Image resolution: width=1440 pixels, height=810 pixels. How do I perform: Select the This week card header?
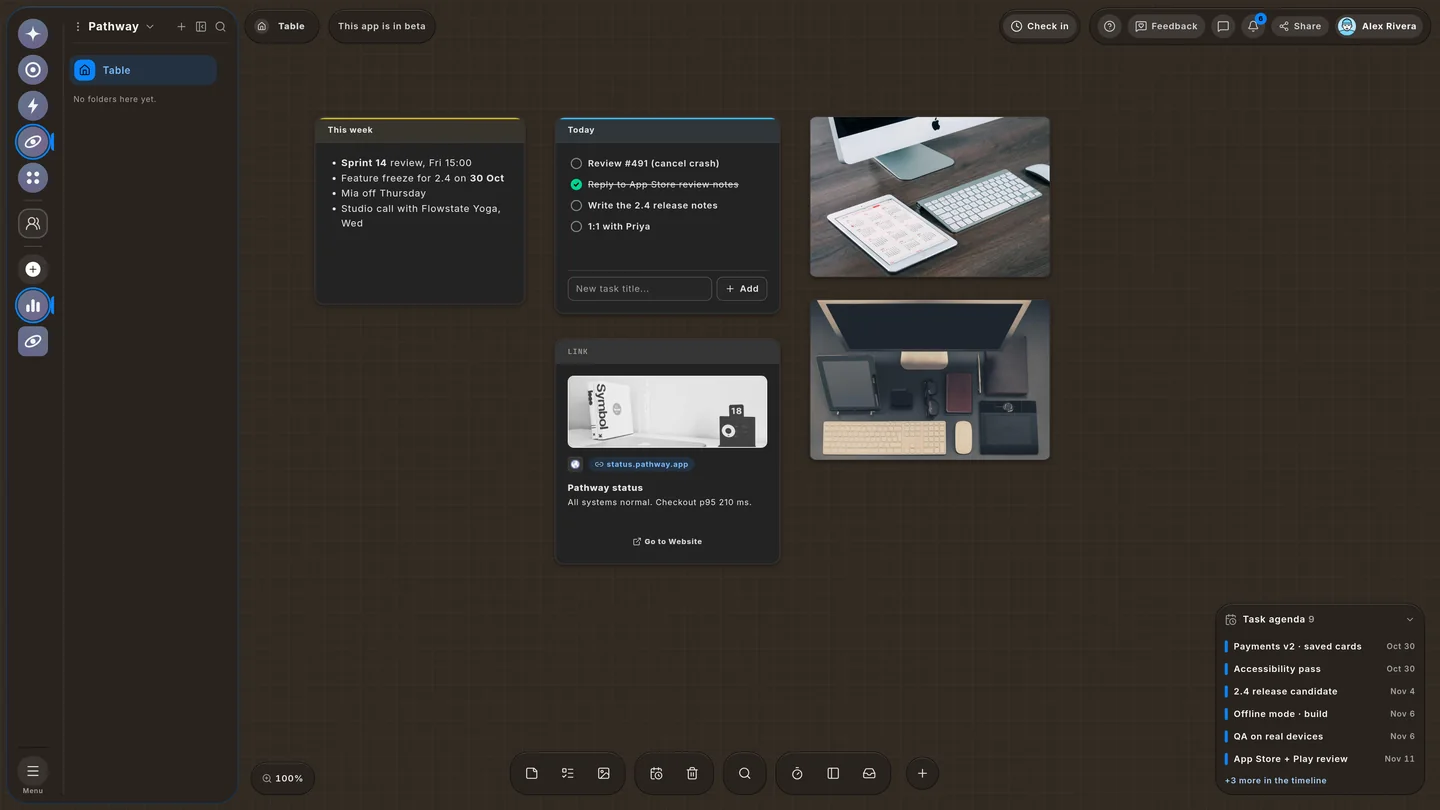420,130
